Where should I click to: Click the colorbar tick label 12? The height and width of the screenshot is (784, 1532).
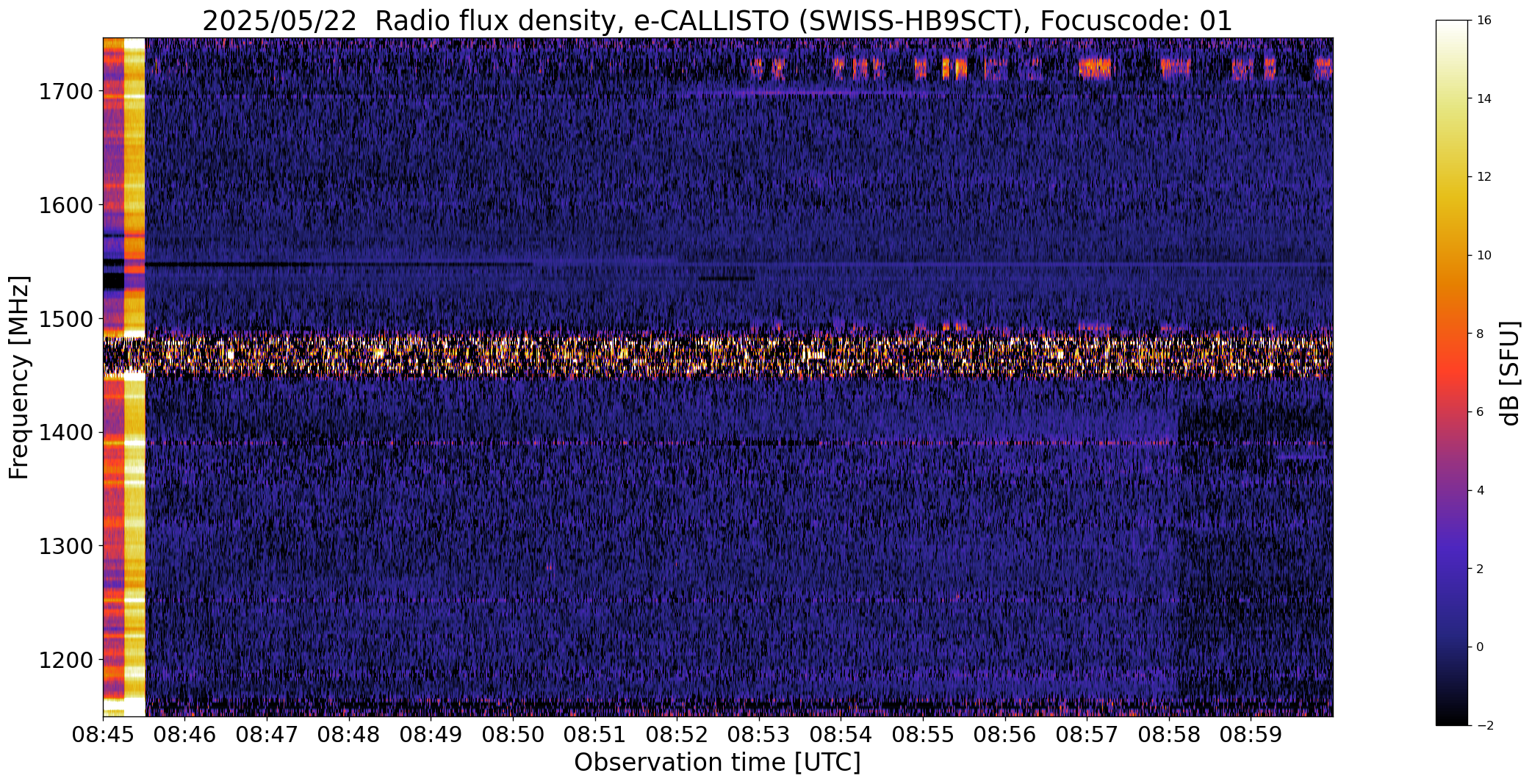[1484, 177]
